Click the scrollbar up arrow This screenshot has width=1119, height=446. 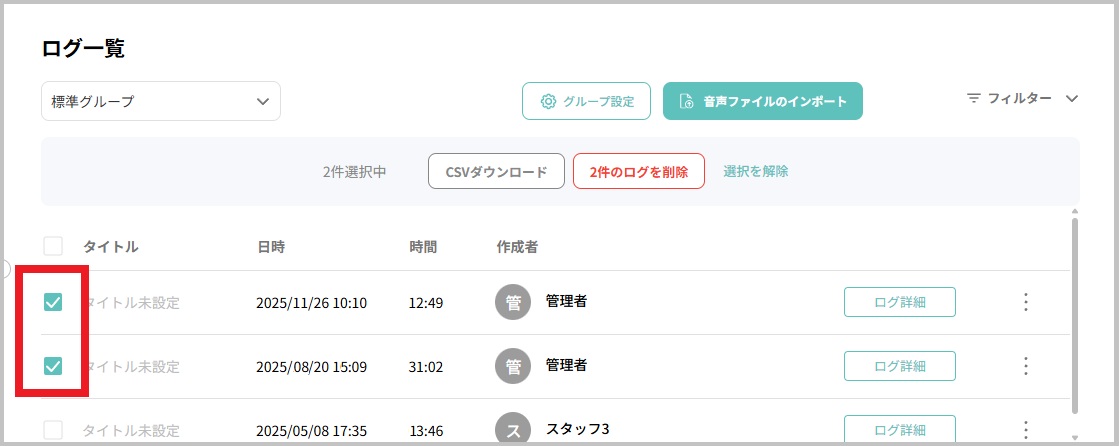point(1075,211)
